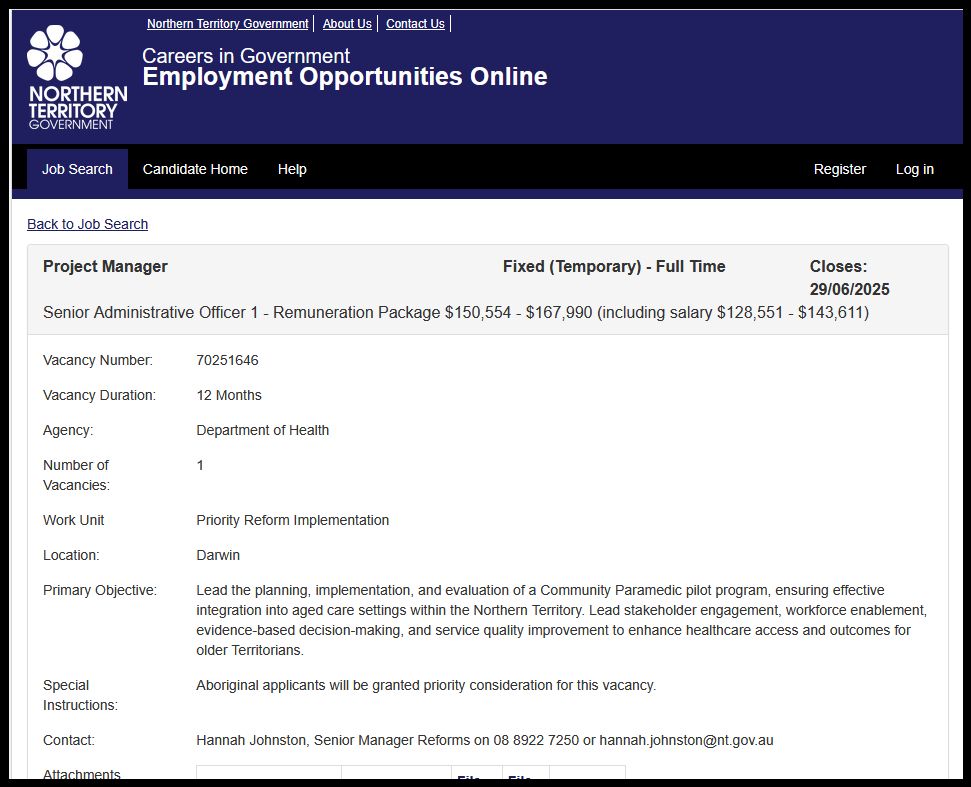Click the Work Unit label
971x787 pixels.
(x=73, y=520)
